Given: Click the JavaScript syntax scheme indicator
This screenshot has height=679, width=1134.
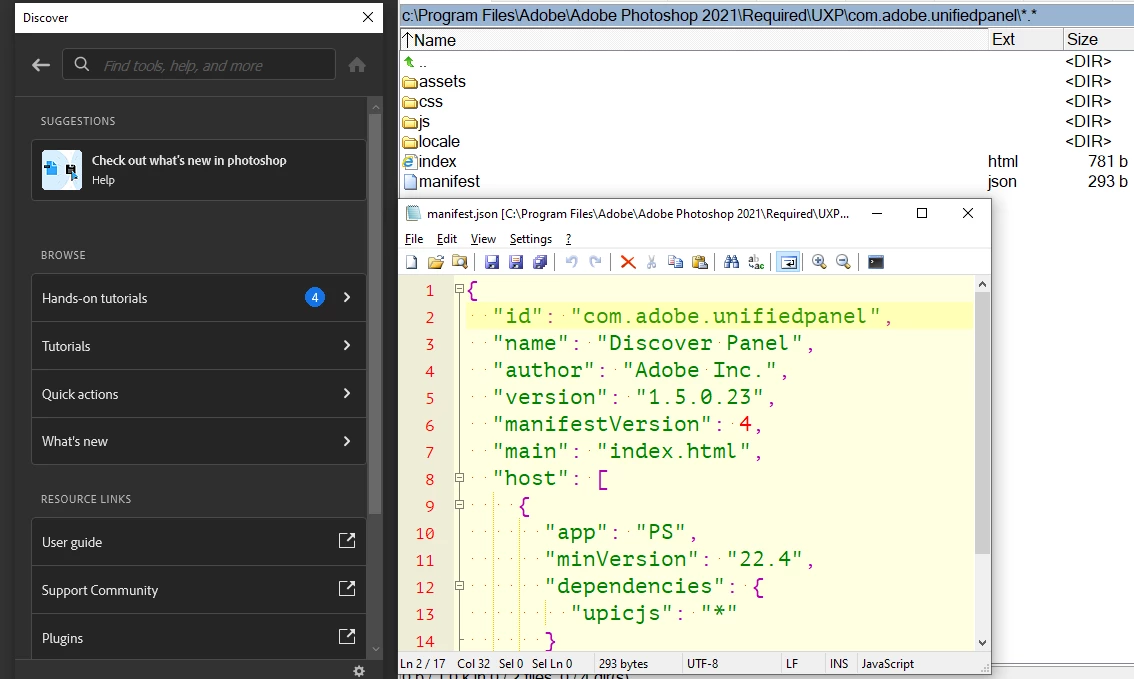Looking at the screenshot, I should pos(887,664).
